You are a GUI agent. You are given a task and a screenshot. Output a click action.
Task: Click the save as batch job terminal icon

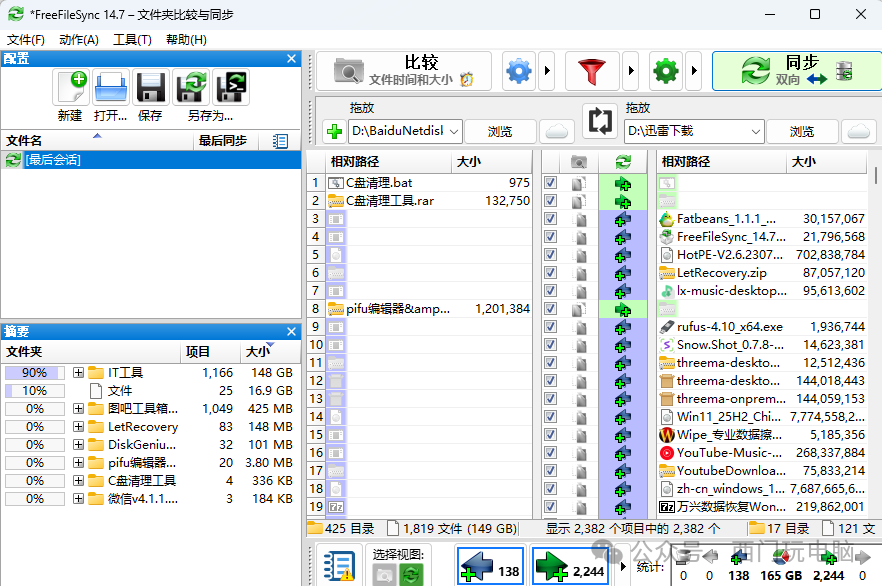click(231, 87)
